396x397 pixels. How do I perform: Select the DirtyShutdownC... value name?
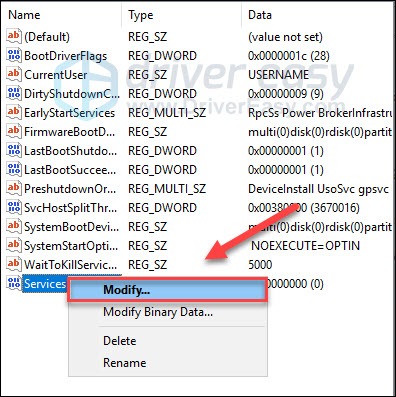point(72,94)
